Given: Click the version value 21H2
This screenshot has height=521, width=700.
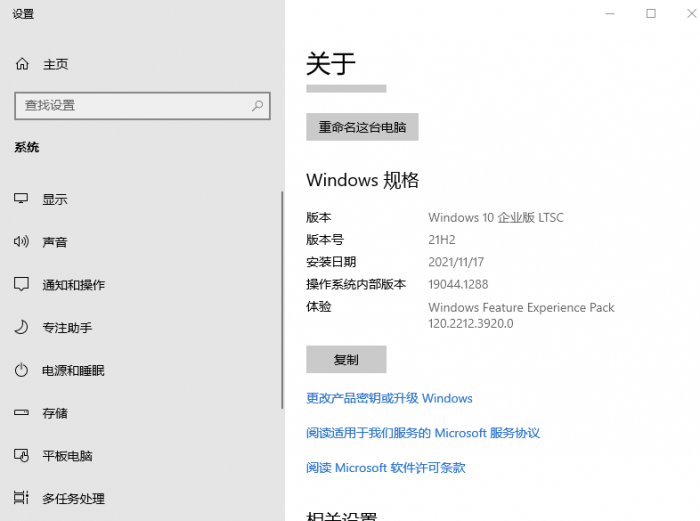Looking at the screenshot, I should [442, 240].
